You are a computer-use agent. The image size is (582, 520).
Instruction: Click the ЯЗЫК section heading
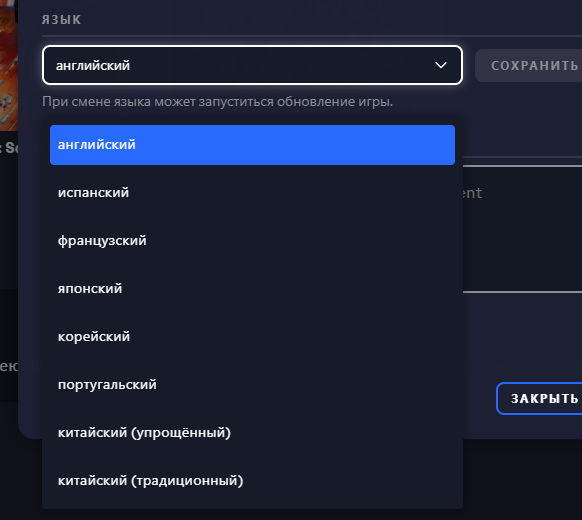click(x=61, y=20)
